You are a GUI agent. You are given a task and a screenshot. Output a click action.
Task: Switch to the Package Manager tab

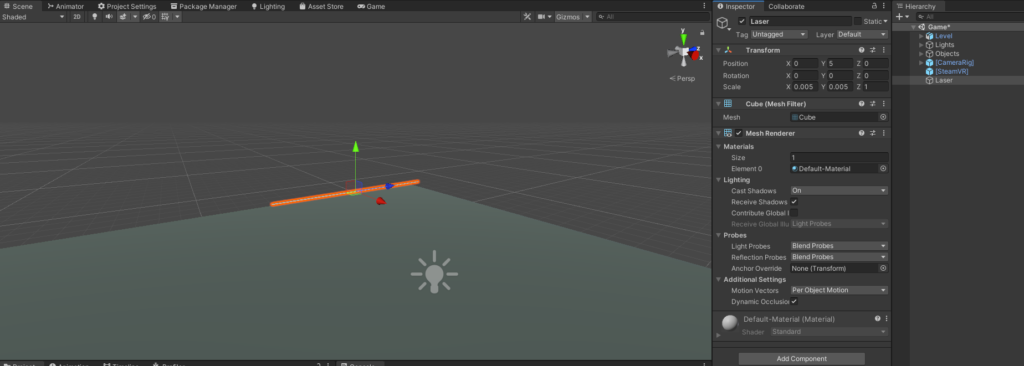coord(204,6)
